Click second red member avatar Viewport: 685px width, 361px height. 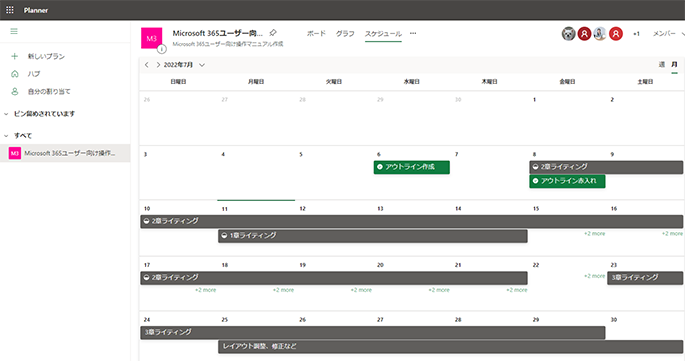(584, 34)
